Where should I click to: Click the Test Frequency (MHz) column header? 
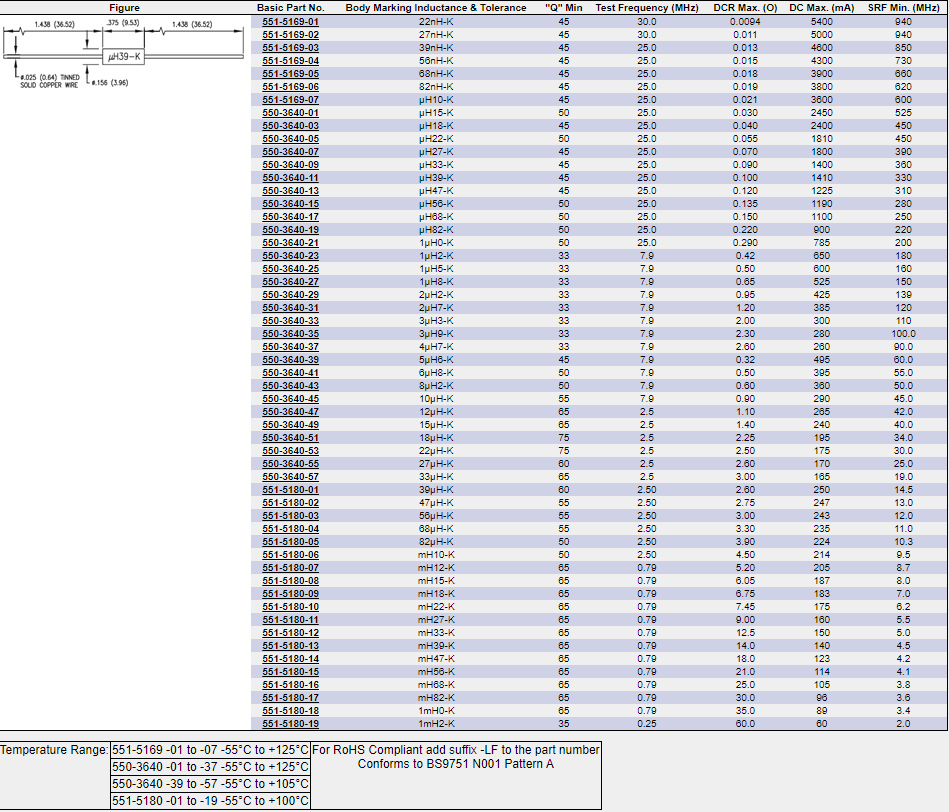tap(647, 7)
